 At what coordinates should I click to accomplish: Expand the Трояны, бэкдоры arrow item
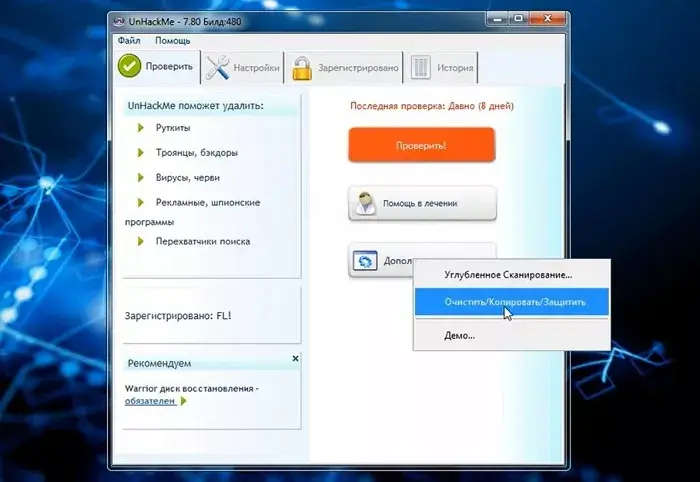click(x=142, y=153)
